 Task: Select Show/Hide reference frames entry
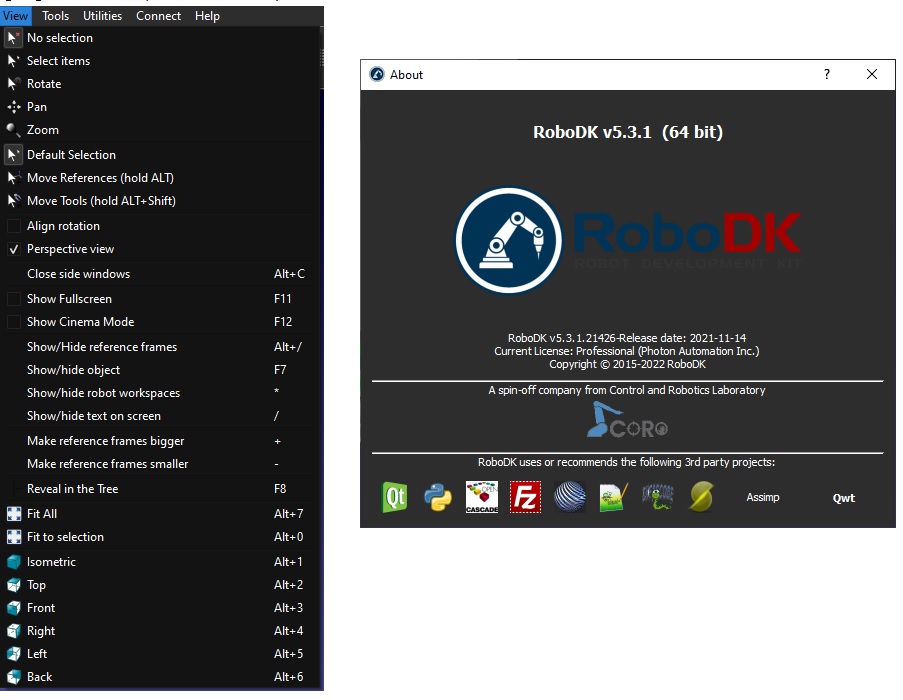(102, 347)
